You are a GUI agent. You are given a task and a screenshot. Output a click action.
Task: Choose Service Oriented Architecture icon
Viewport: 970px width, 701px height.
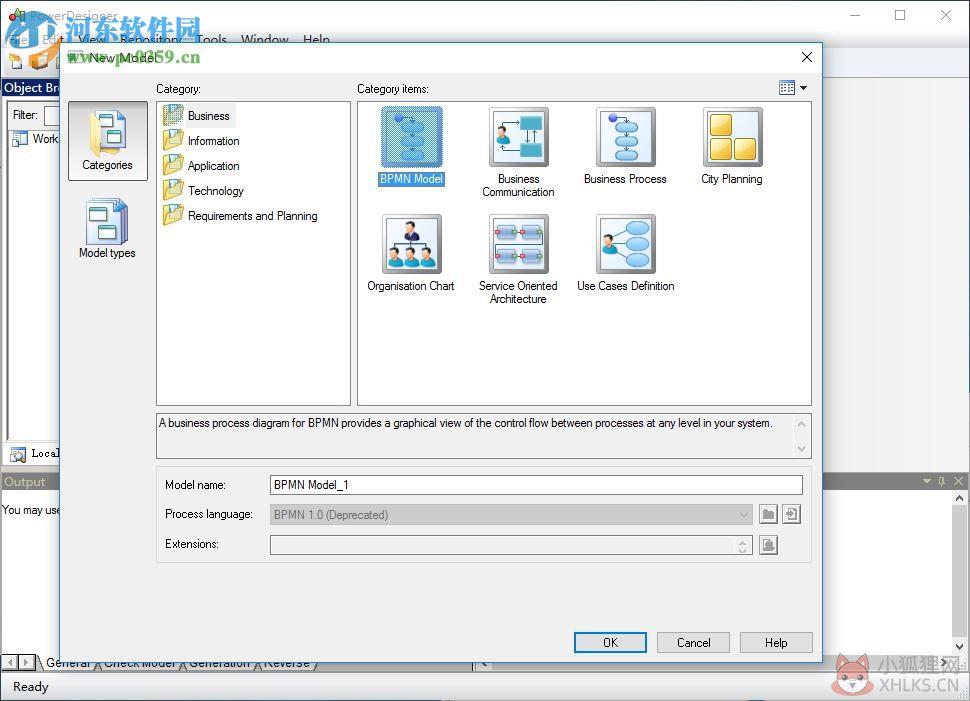[518, 244]
